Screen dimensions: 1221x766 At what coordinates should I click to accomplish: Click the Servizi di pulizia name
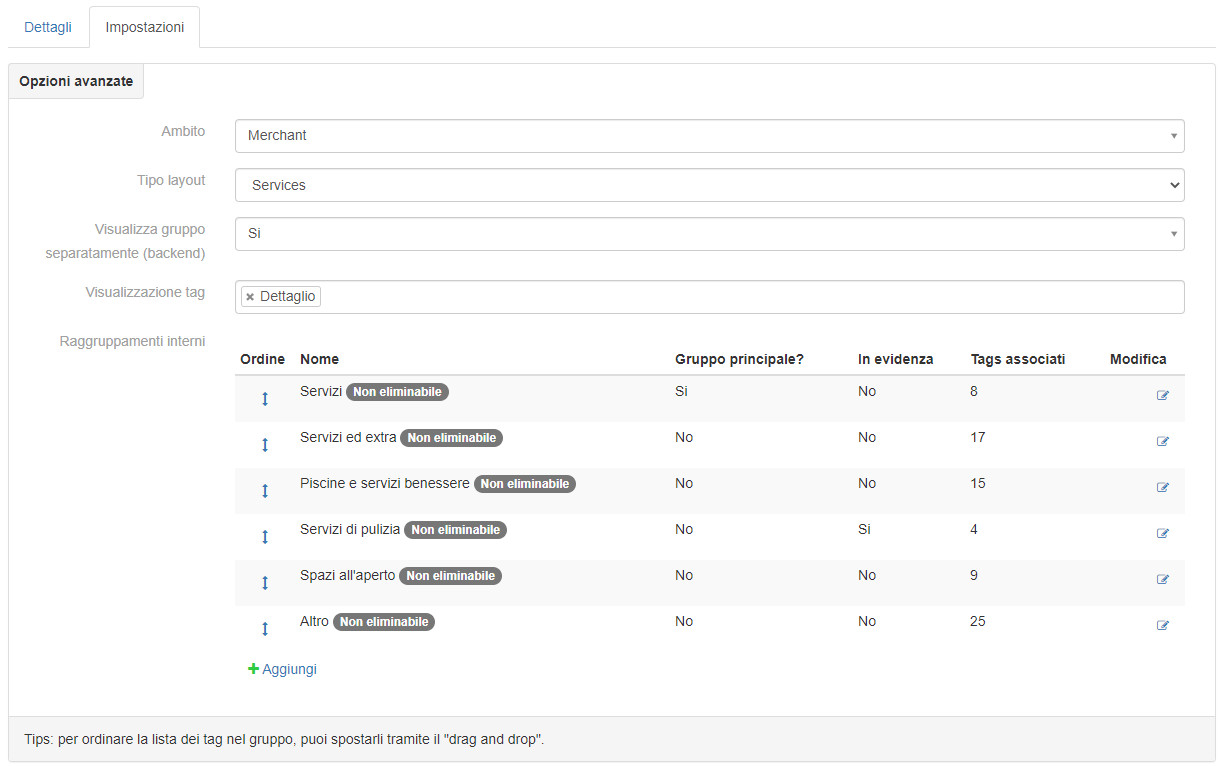pyautogui.click(x=350, y=529)
